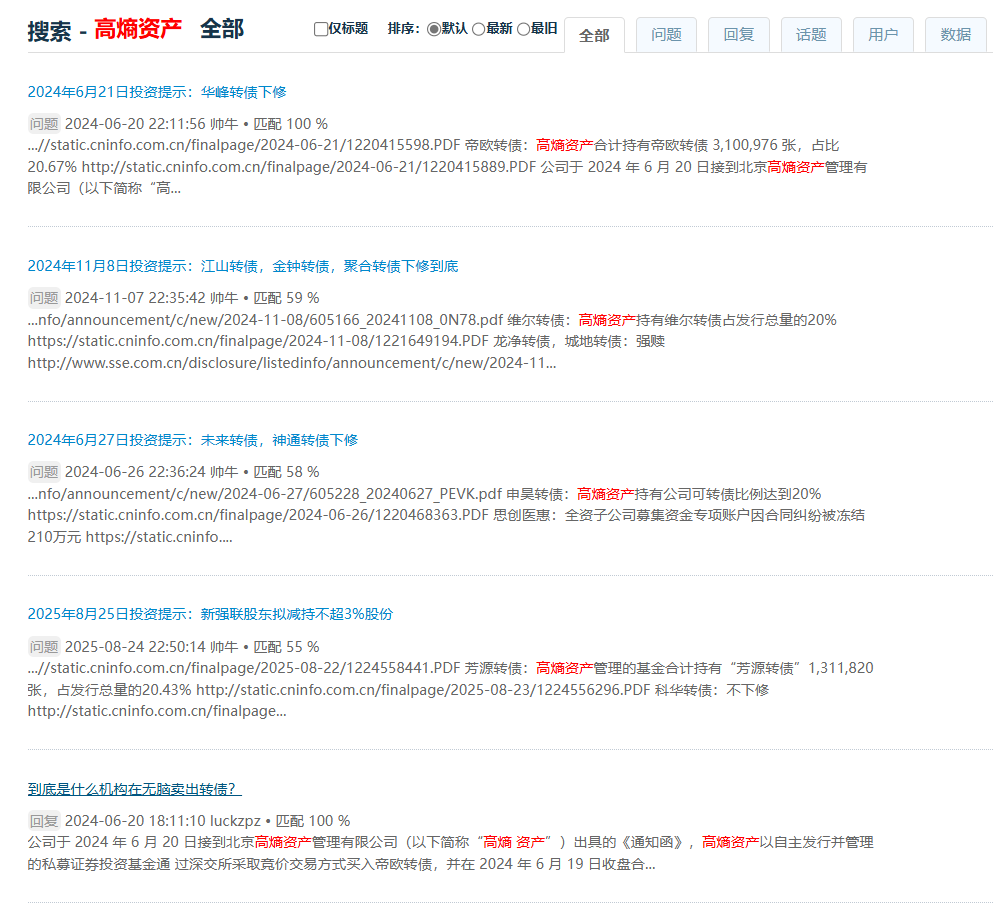Click the 回复 tag beside luckzpz's result
The width and height of the screenshot is (1006, 918).
click(x=44, y=821)
